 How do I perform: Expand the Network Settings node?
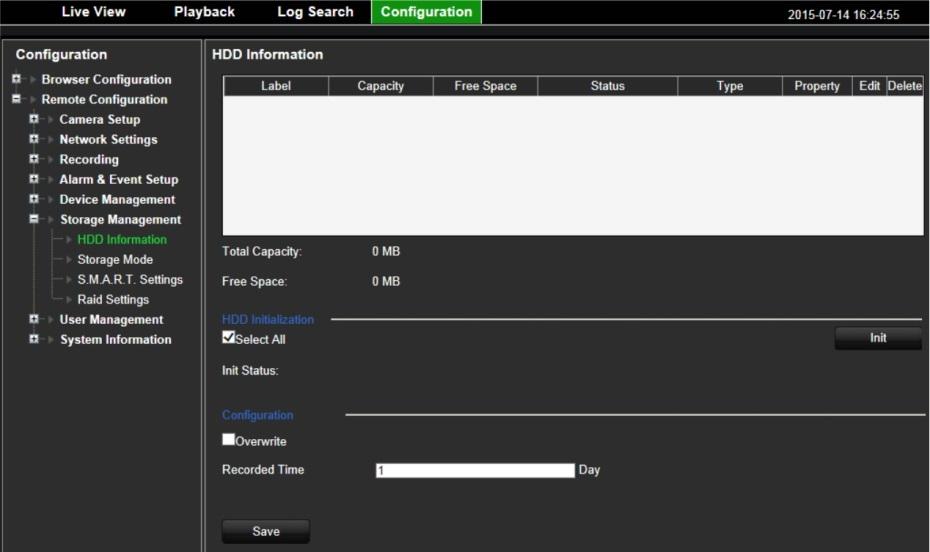[34, 139]
